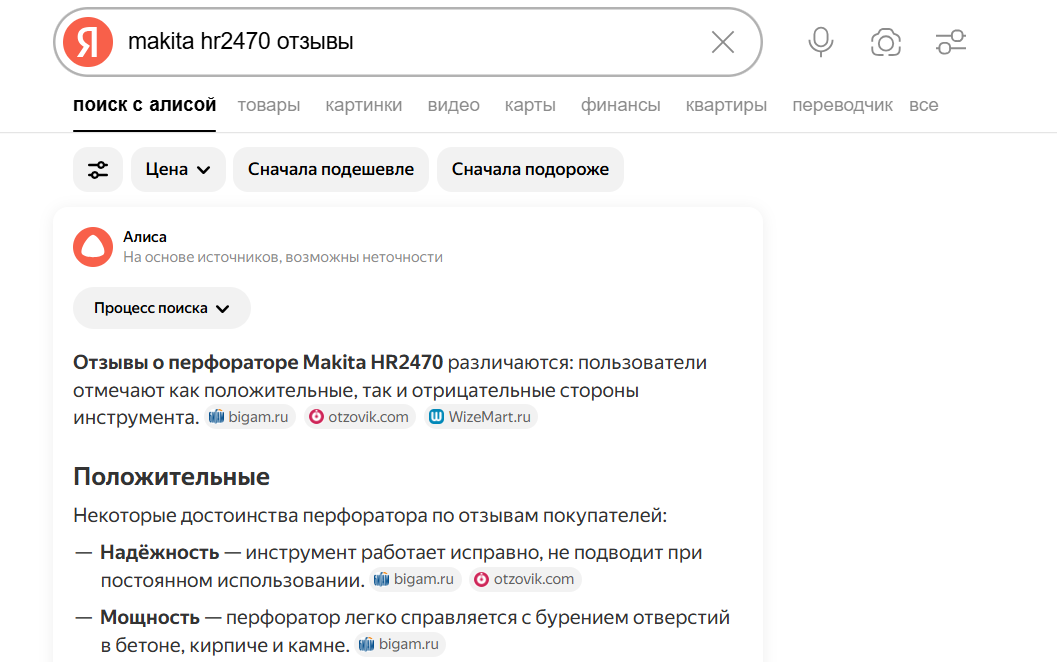Select Сначала подороже sorting
Image resolution: width=1057 pixels, height=662 pixels.
(x=531, y=169)
